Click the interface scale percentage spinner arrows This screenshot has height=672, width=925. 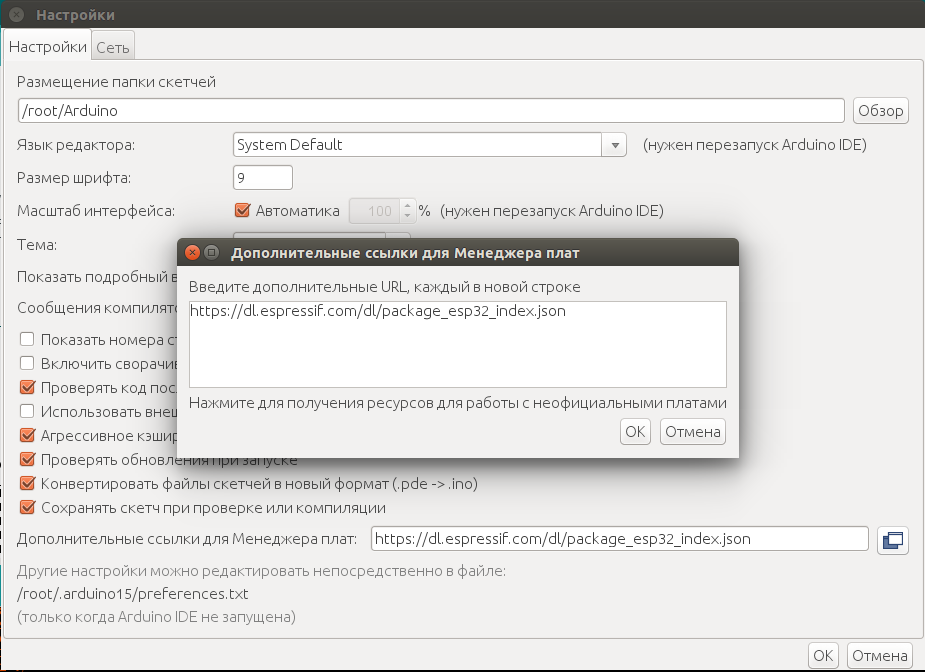tap(407, 211)
